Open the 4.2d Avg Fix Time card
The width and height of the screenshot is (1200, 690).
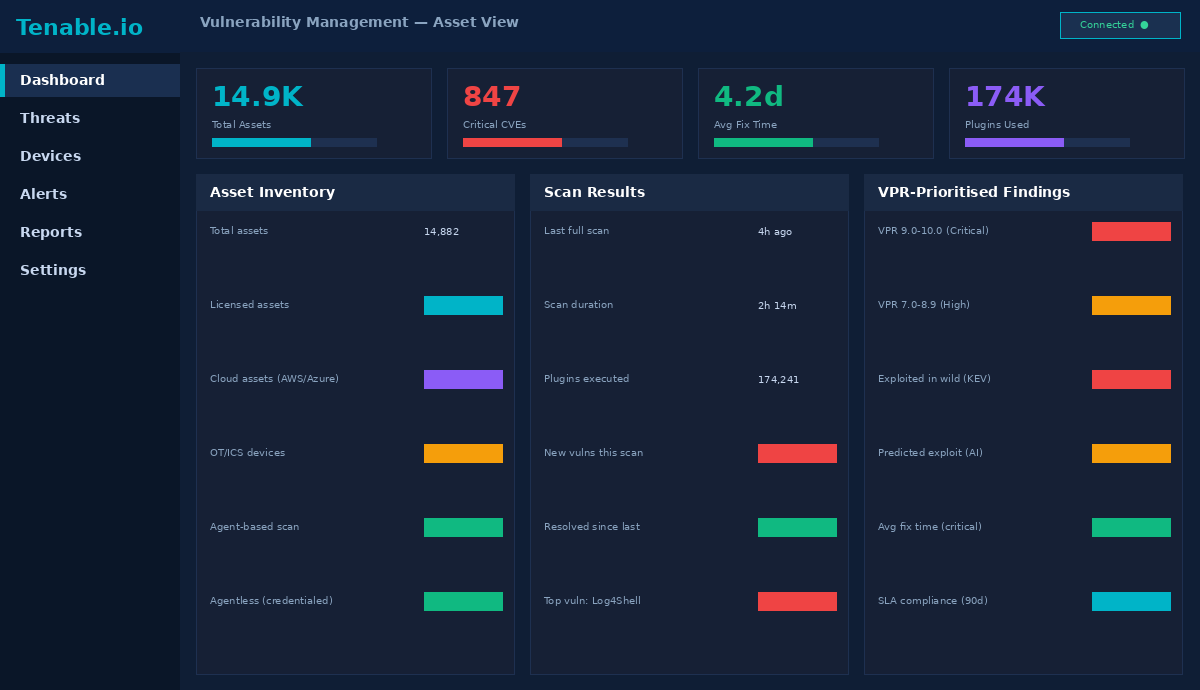[x=816, y=113]
